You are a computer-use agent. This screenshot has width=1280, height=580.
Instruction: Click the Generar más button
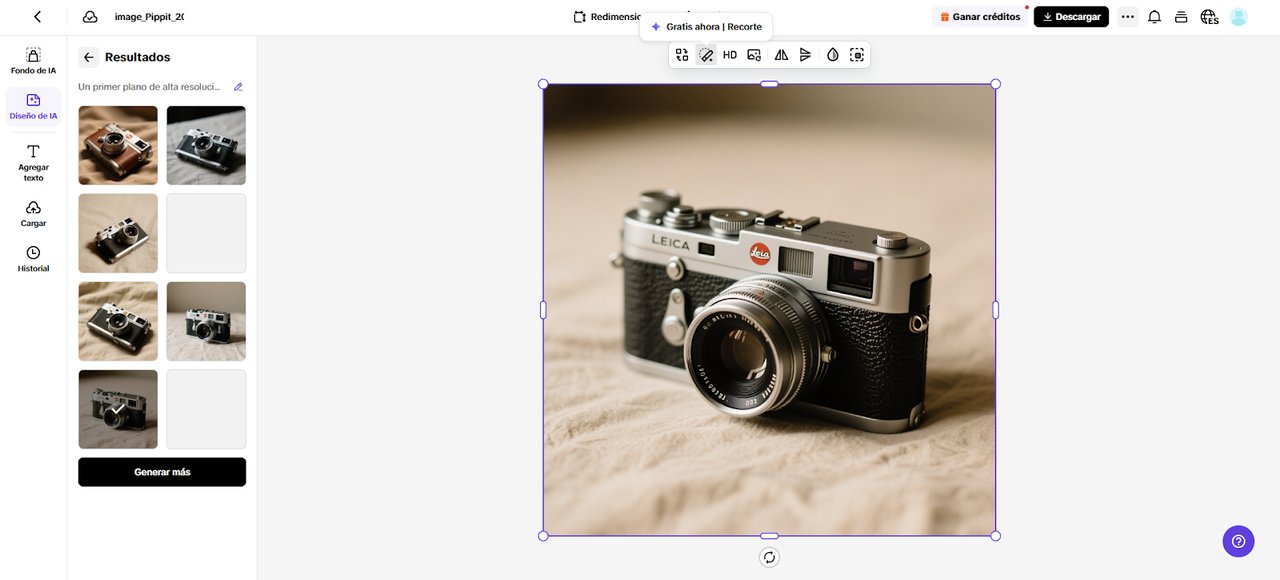(162, 472)
